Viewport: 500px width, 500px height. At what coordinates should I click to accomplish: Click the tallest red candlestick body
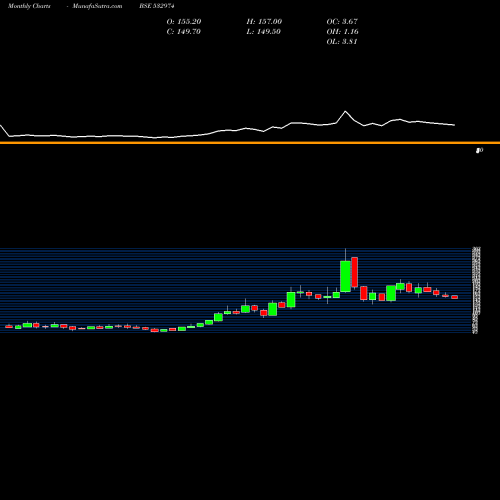pyautogui.click(x=355, y=272)
